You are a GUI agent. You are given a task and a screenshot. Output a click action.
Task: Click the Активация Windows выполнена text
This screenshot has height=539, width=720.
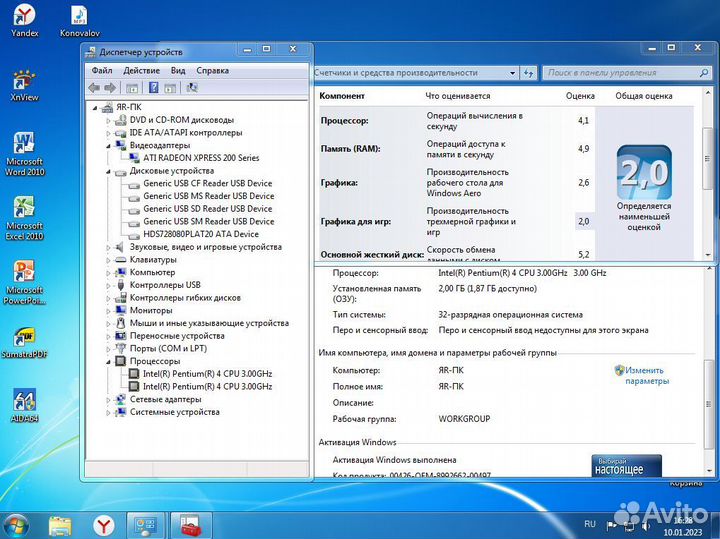point(394,460)
